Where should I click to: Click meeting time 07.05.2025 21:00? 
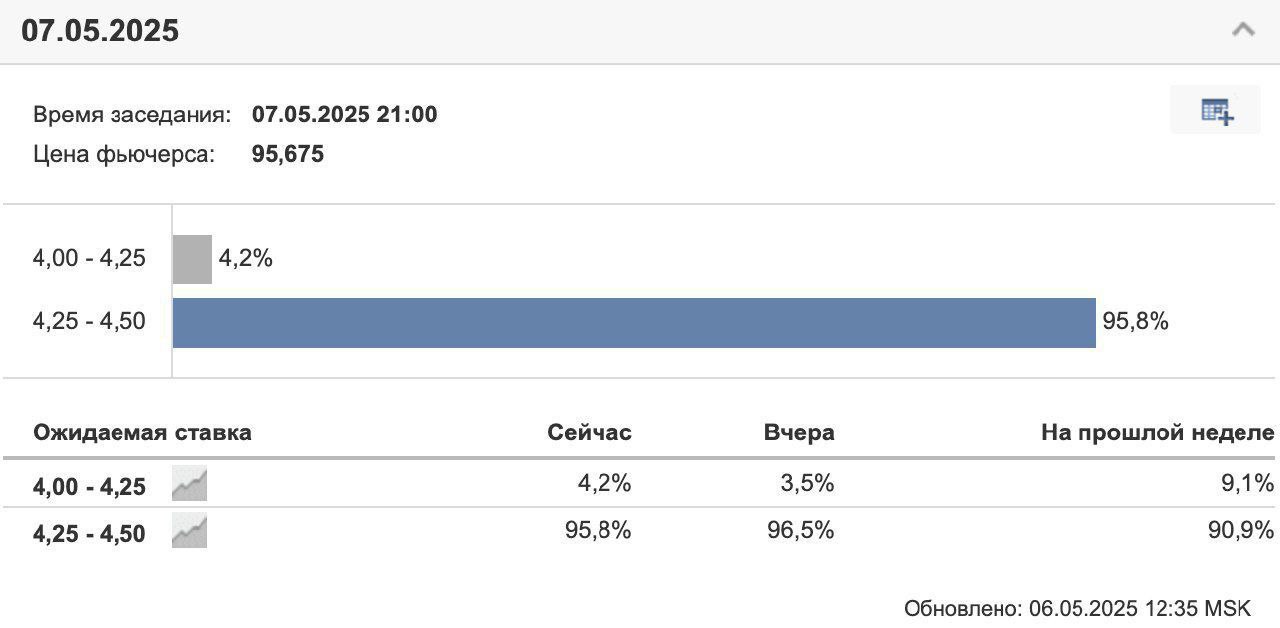[x=344, y=114]
